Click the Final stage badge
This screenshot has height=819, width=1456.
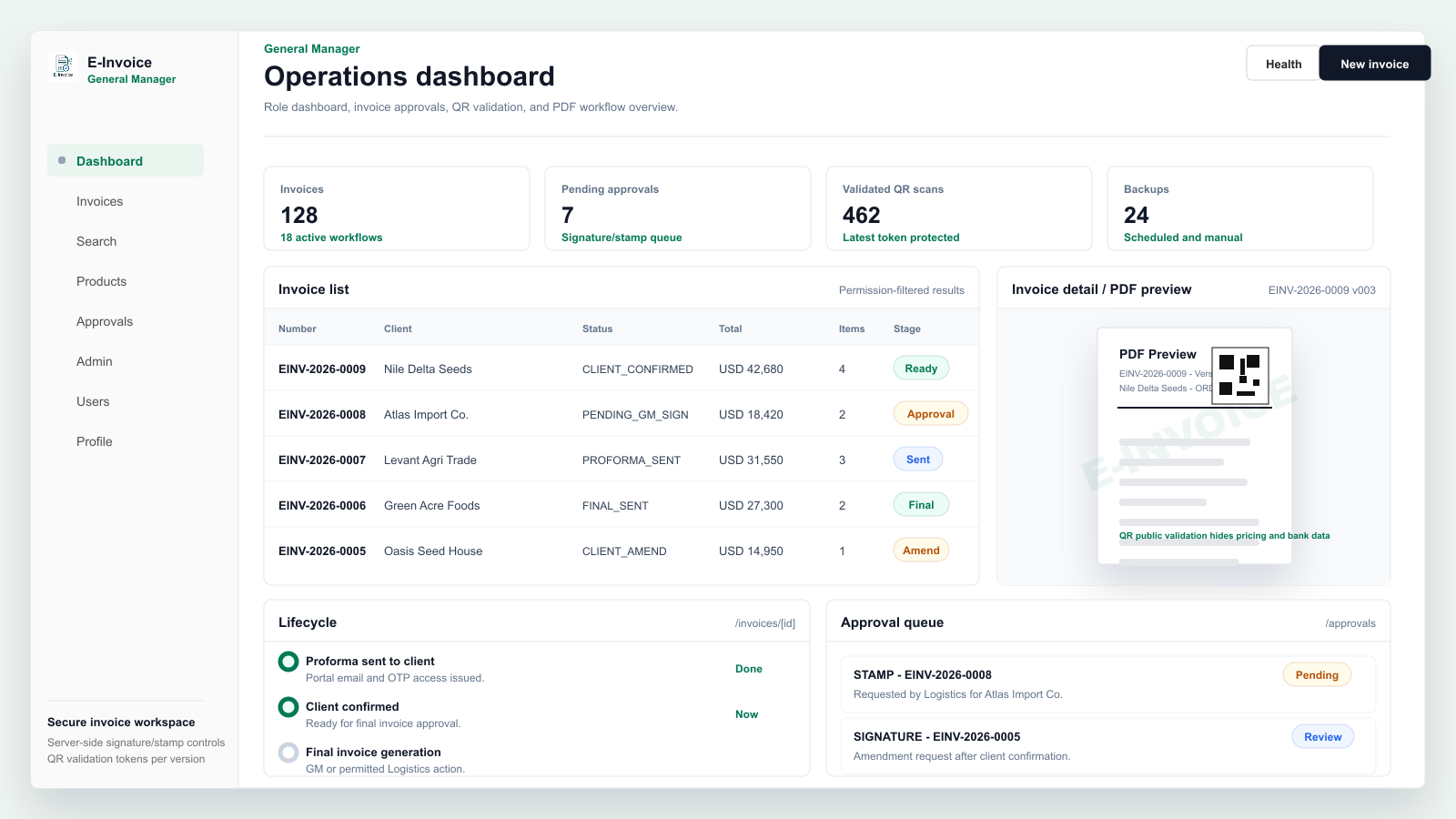click(x=921, y=505)
